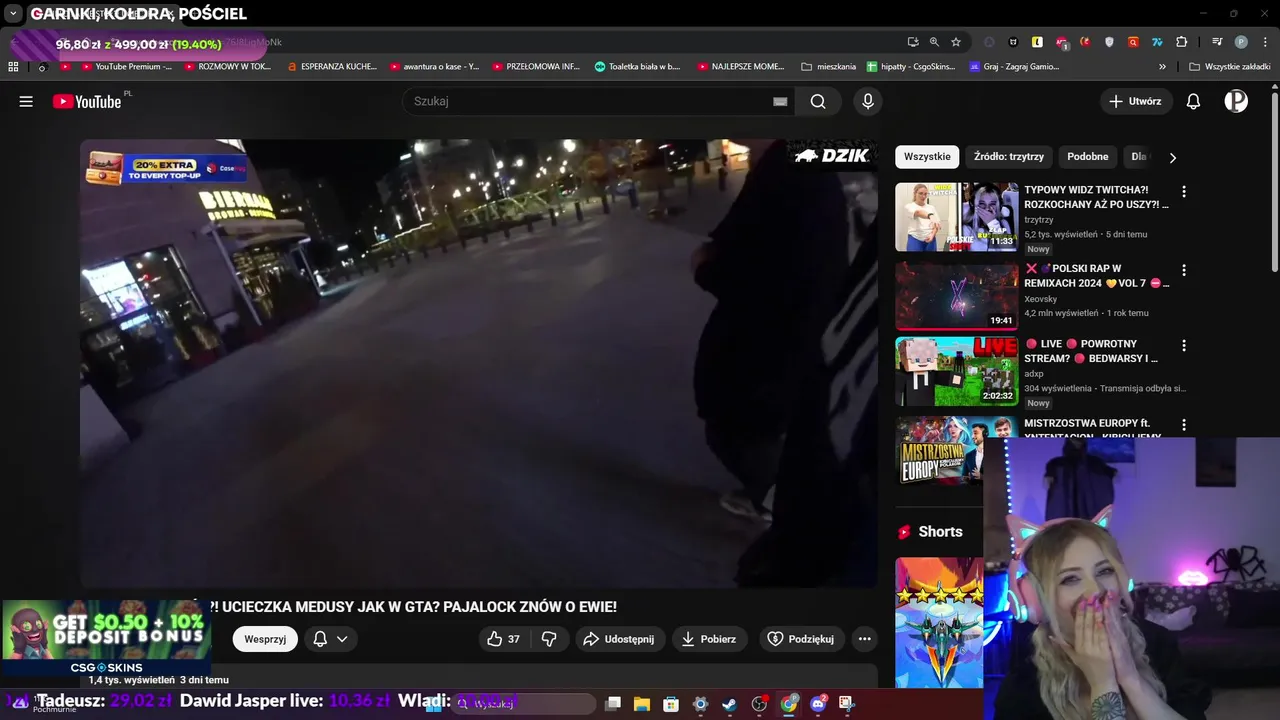
Task: Click the Windows taskbar Wyszukaj search box
Action: (525, 704)
